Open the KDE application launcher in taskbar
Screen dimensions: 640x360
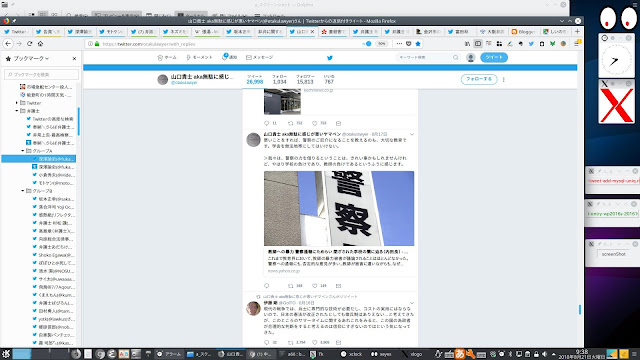[x=6, y=354]
